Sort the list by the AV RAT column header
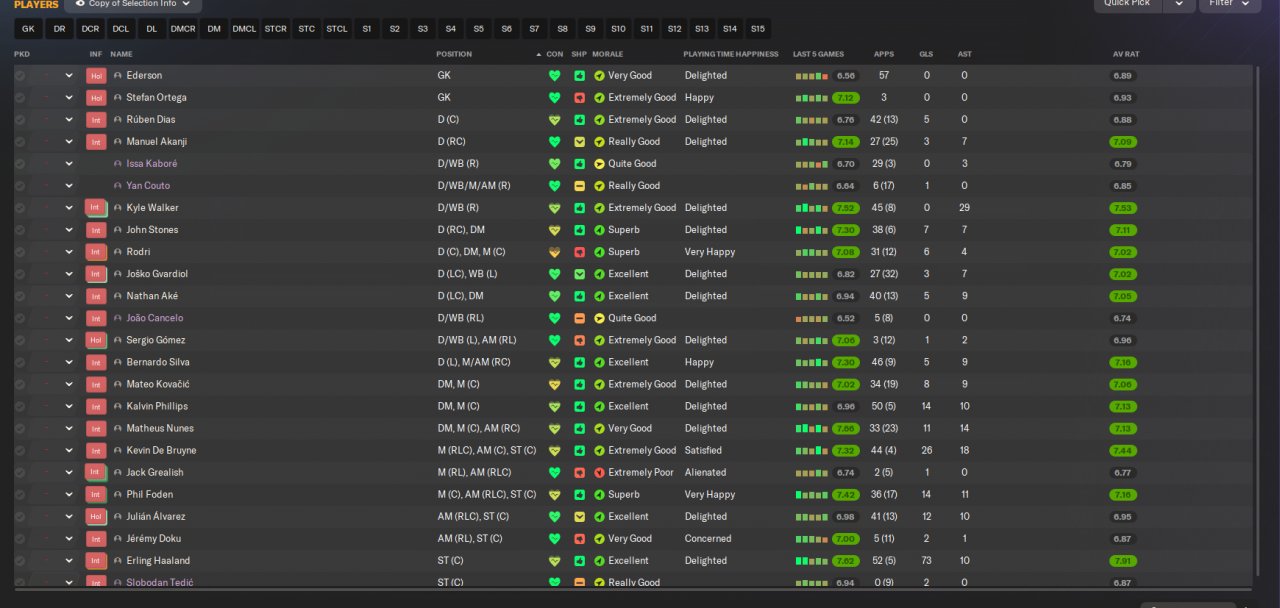1280x608 pixels. (x=1126, y=53)
